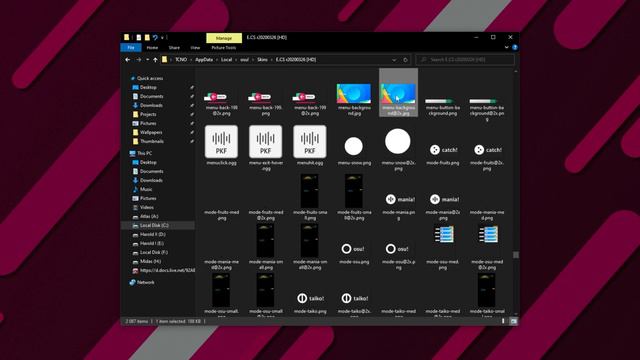This screenshot has width=640, height=360.
Task: Select This PC in the navigation pane
Action: click(144, 153)
